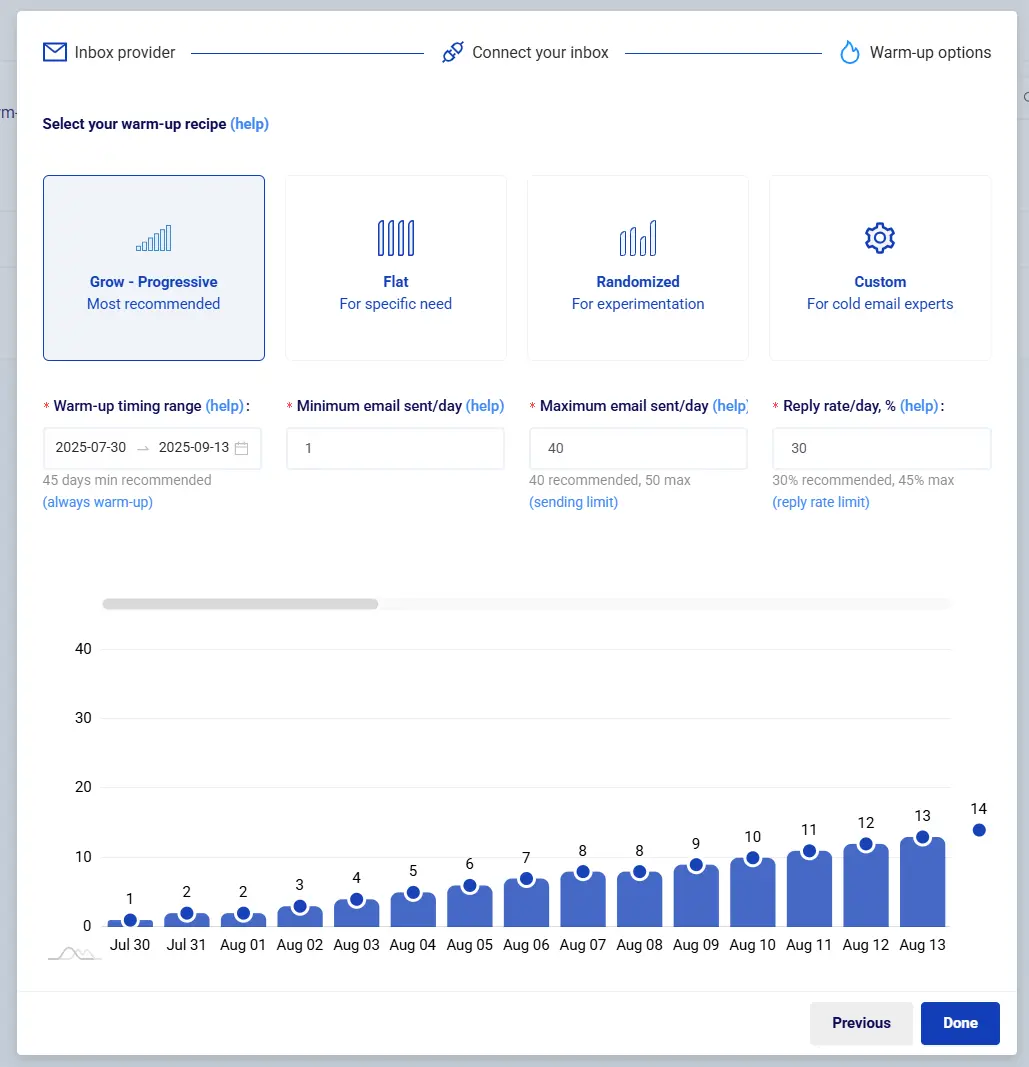Image resolution: width=1029 pixels, height=1067 pixels.
Task: Click the chart's horizontal scrollbar thumb
Action: pyautogui.click(x=240, y=604)
